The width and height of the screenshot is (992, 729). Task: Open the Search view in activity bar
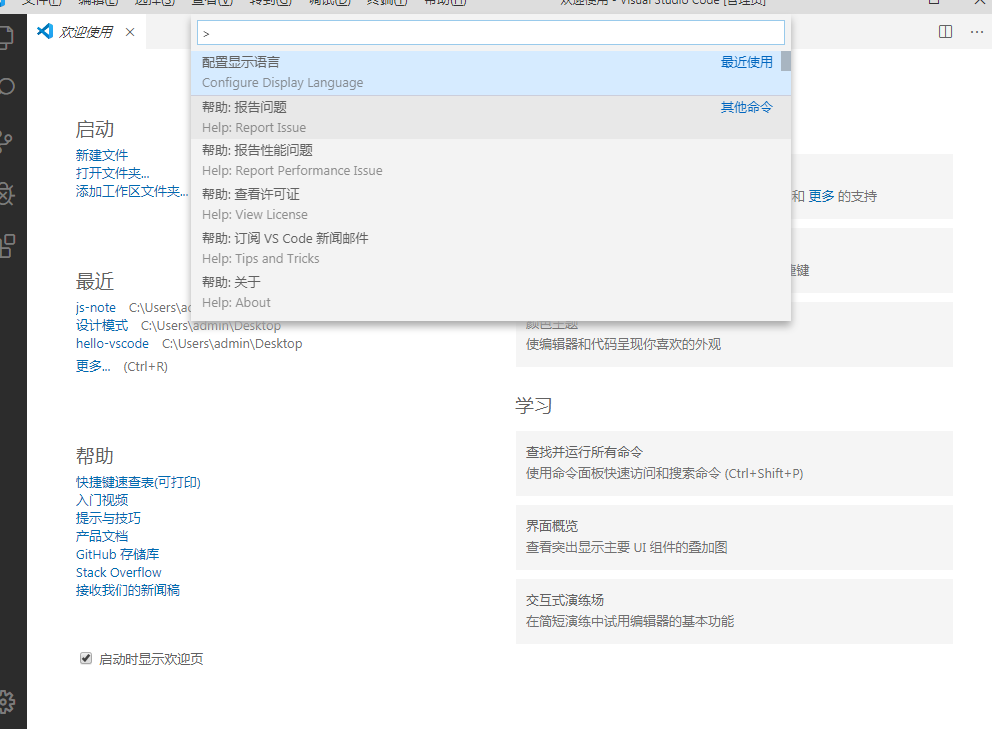[6, 87]
